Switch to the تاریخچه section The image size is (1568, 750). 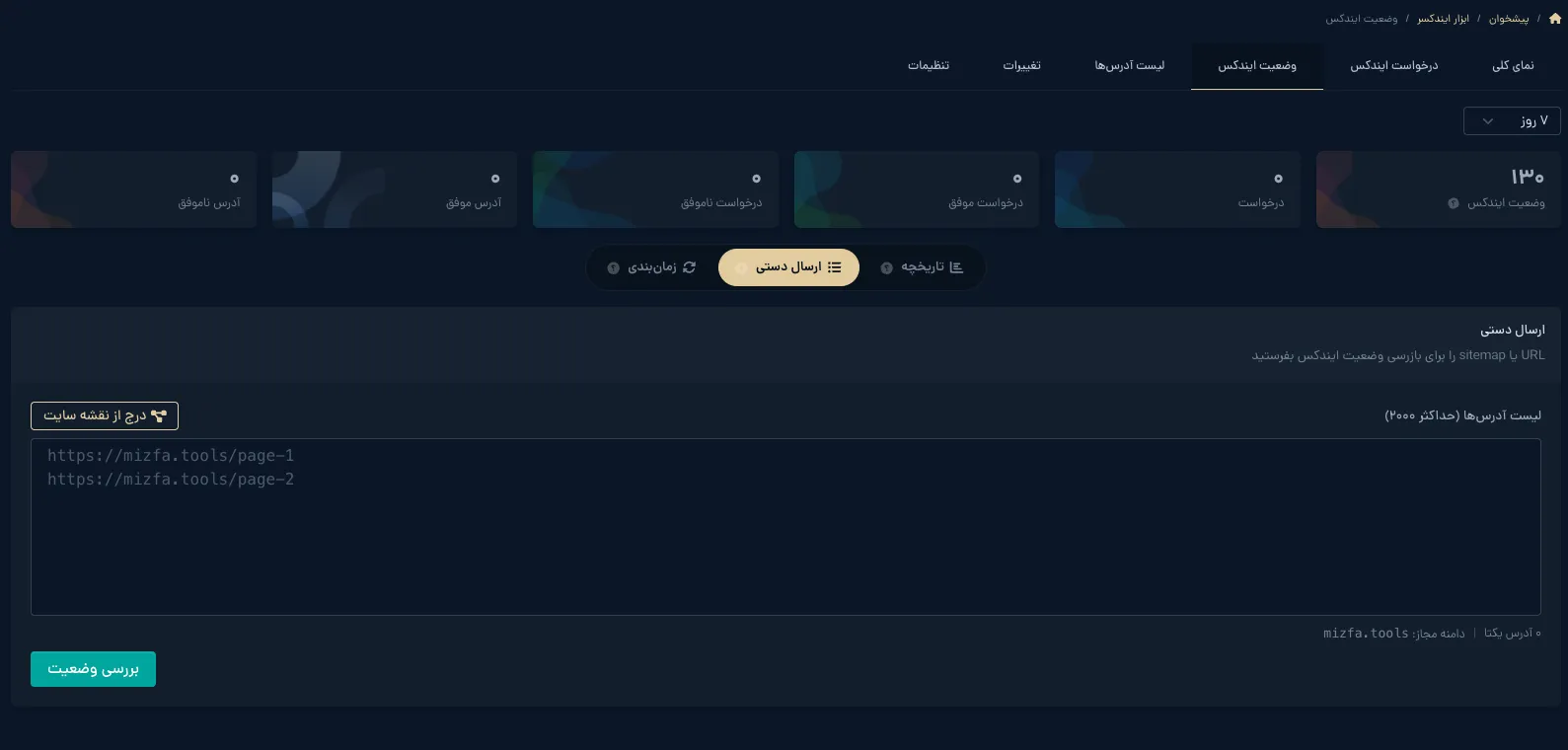pos(922,267)
